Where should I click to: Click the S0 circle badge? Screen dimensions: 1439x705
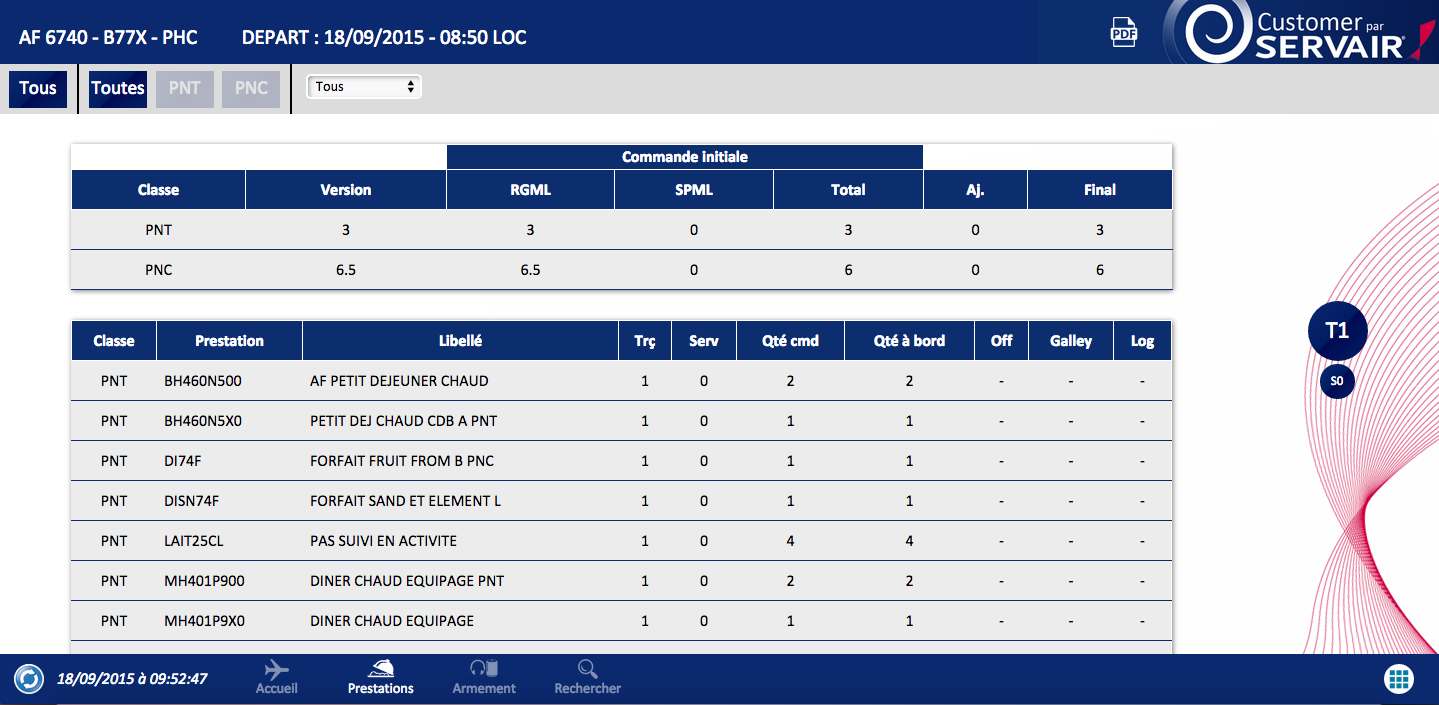[1337, 382]
